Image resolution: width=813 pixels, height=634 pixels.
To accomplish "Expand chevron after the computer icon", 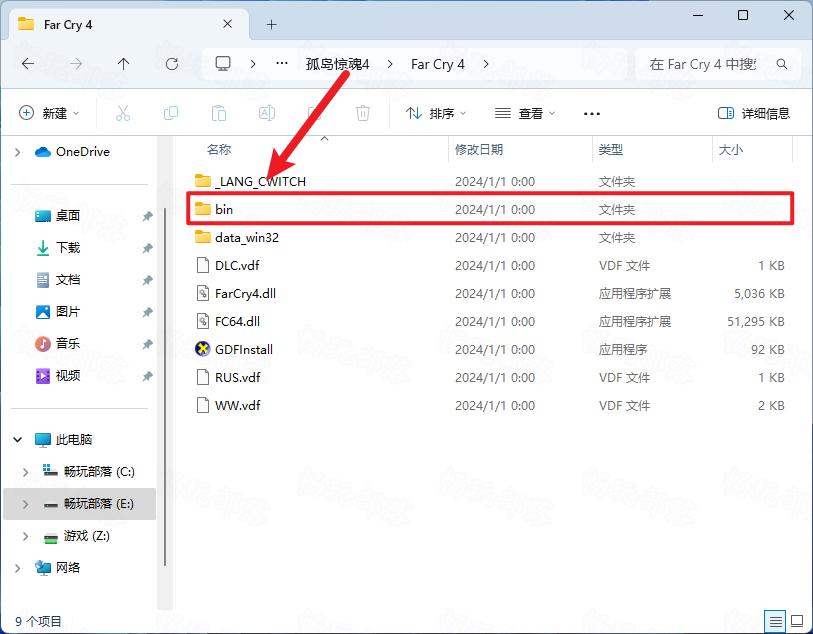I will click(x=253, y=64).
